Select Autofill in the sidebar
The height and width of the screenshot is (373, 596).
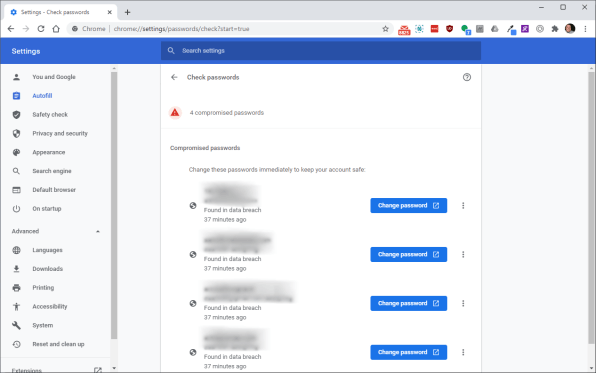point(42,96)
